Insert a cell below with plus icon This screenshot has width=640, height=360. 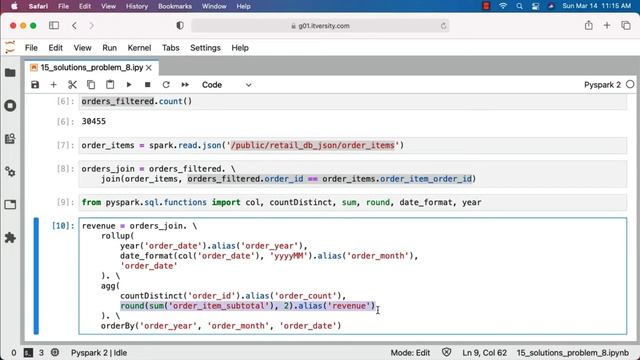tap(53, 84)
